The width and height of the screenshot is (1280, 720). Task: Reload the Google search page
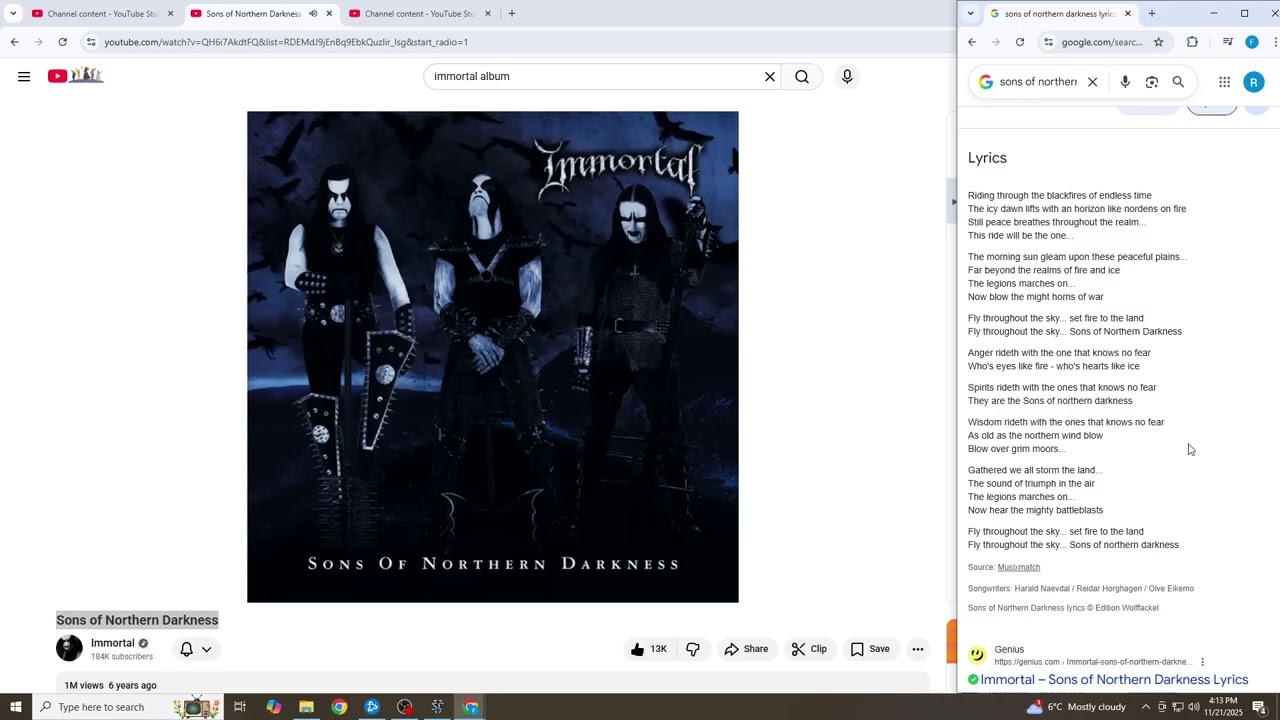pos(1020,42)
